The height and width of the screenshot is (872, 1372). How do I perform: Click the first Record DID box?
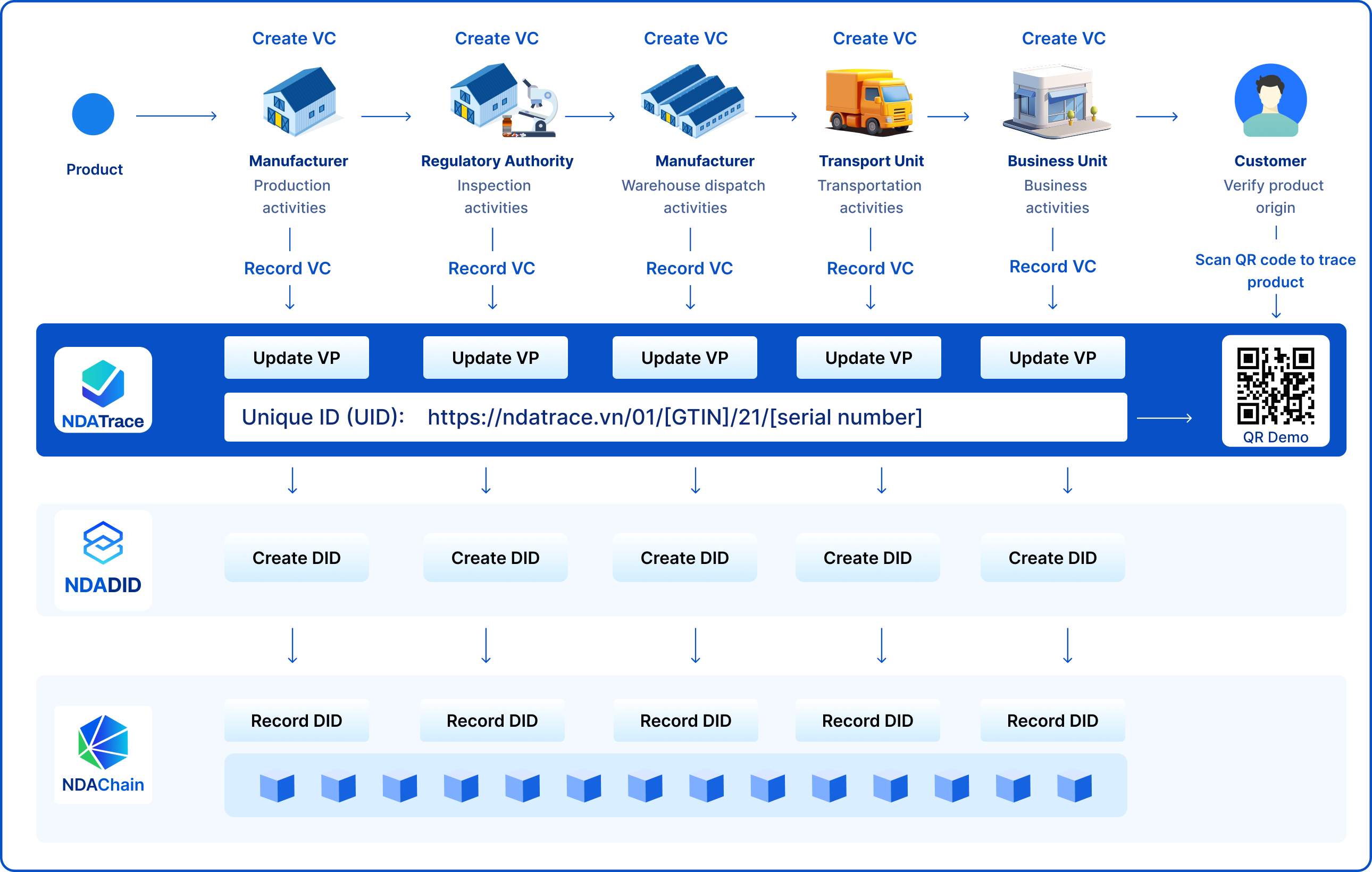coord(296,720)
